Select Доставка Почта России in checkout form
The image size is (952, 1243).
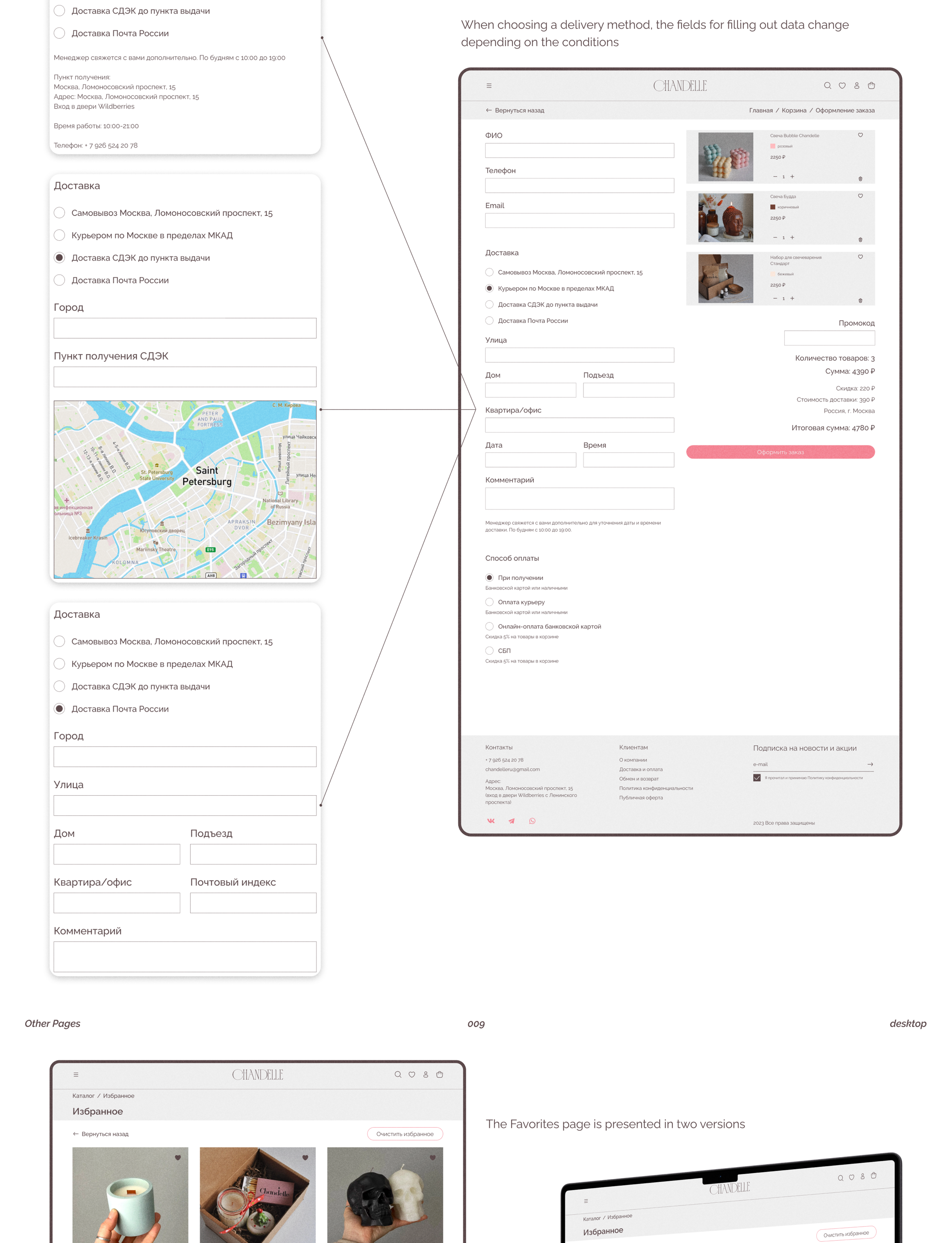click(x=490, y=321)
